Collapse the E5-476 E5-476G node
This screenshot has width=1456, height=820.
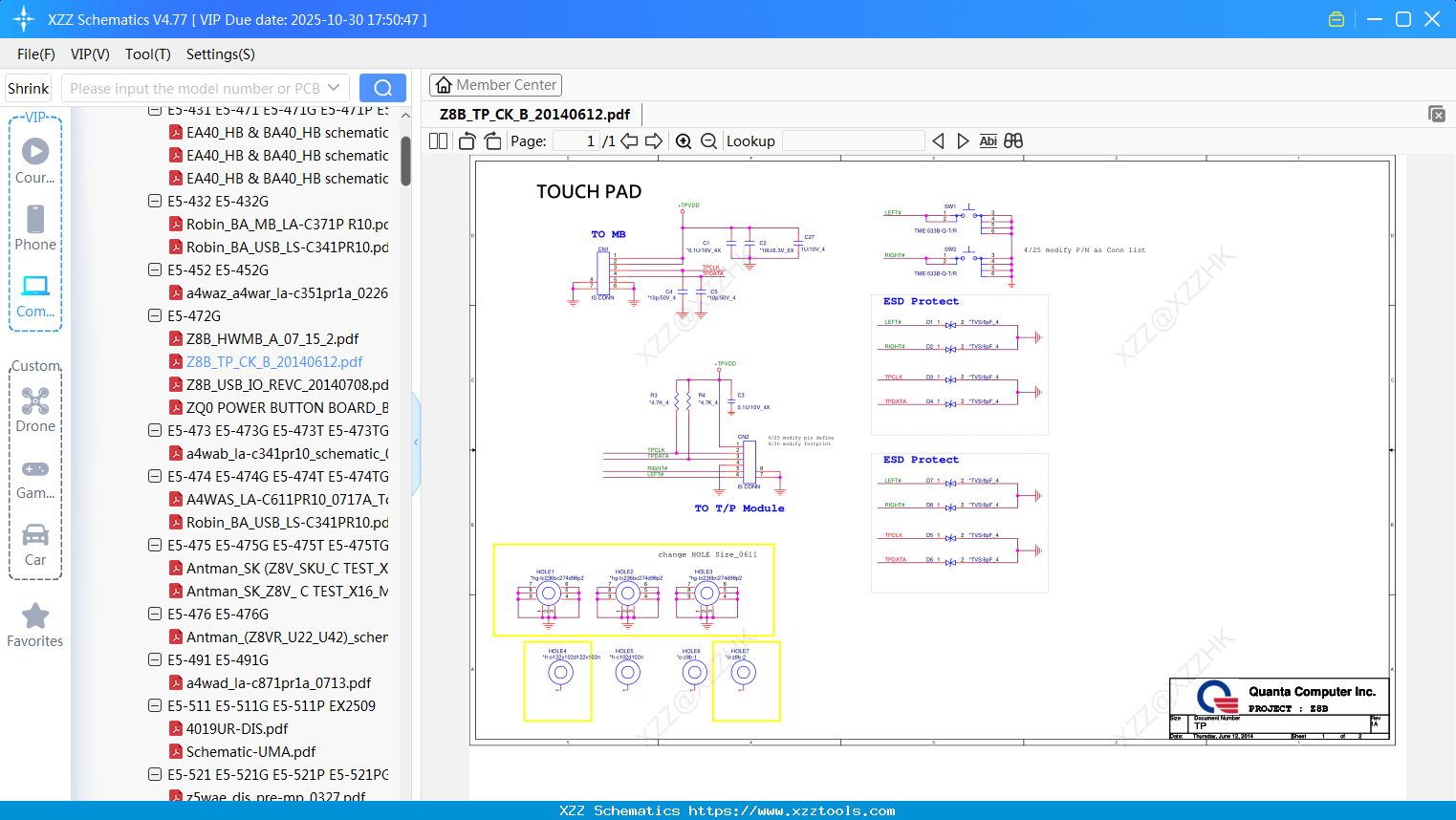(155, 614)
